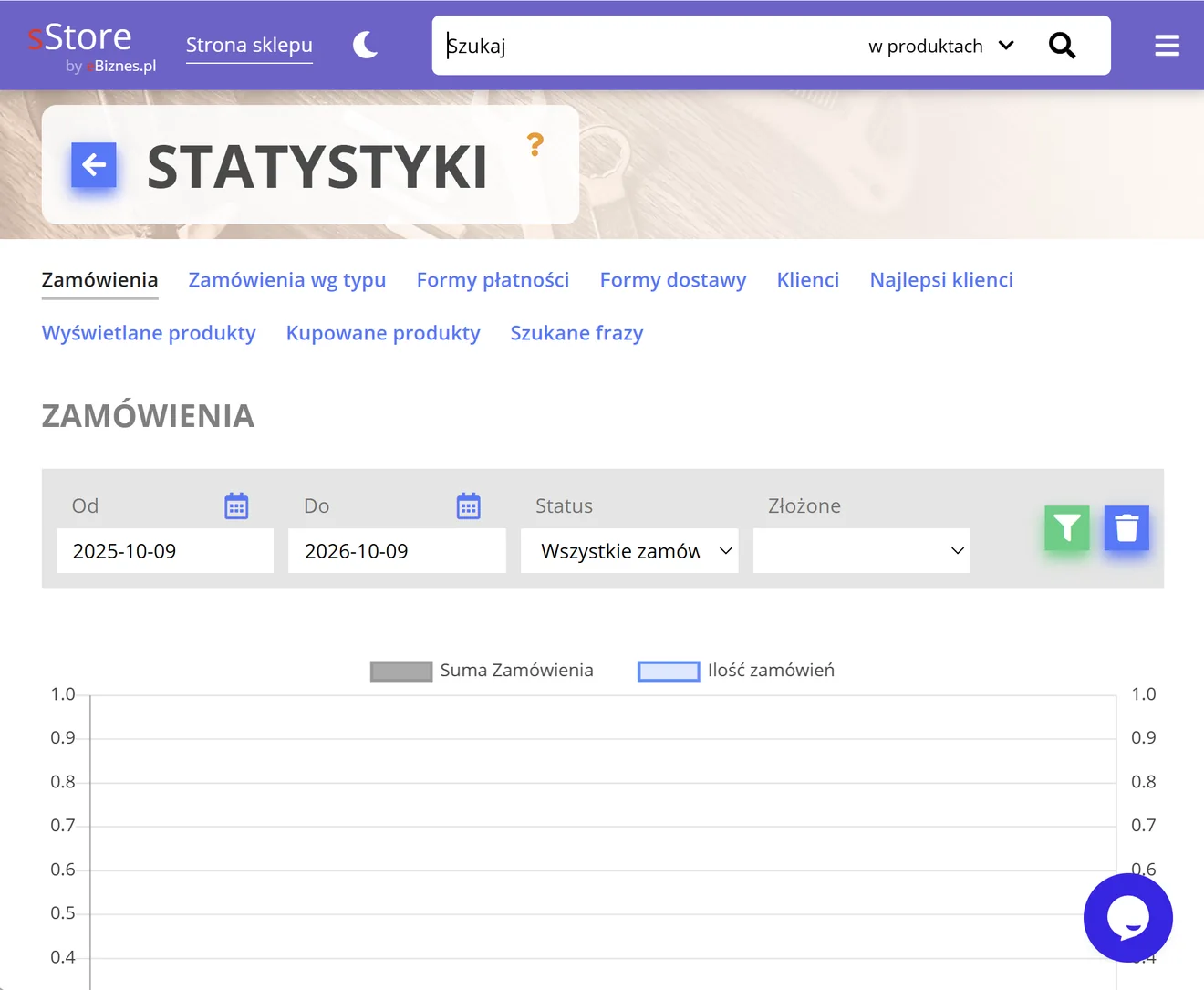
Task: Open the Formy płatności tab
Action: click(x=493, y=280)
